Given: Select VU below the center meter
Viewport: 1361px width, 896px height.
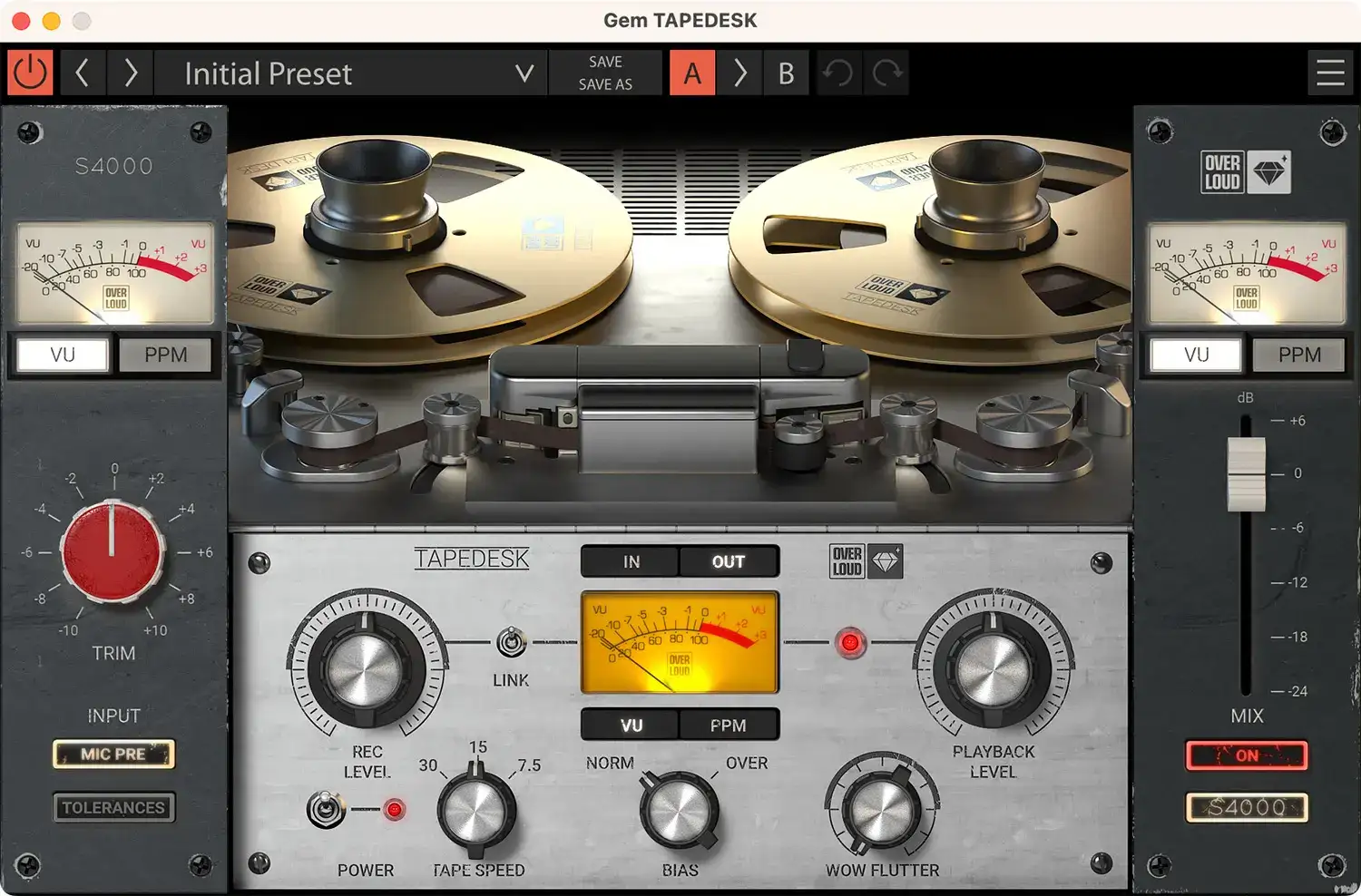Looking at the screenshot, I should click(x=631, y=725).
